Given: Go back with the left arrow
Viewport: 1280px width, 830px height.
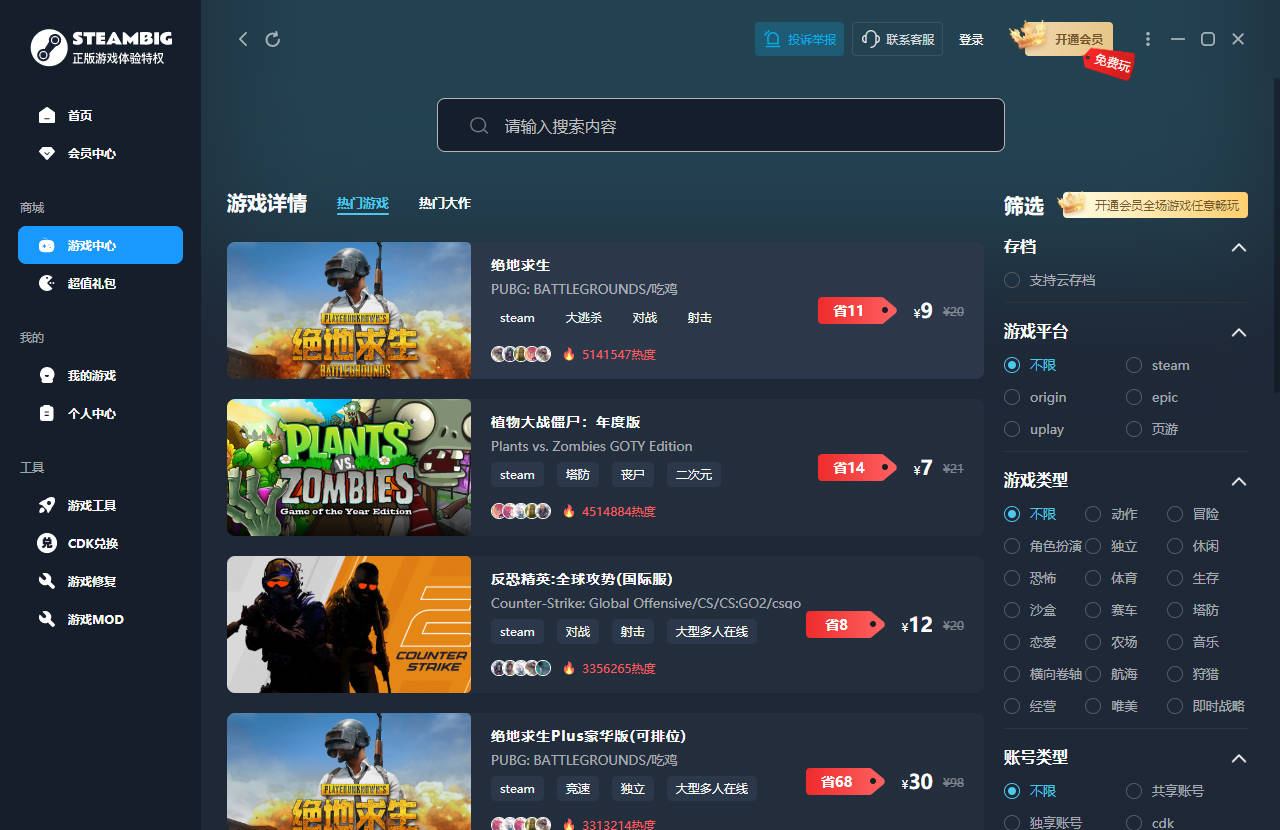Looking at the screenshot, I should click(243, 39).
